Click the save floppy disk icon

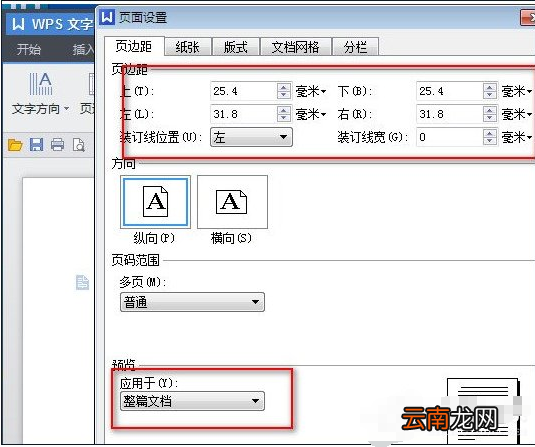point(37,145)
